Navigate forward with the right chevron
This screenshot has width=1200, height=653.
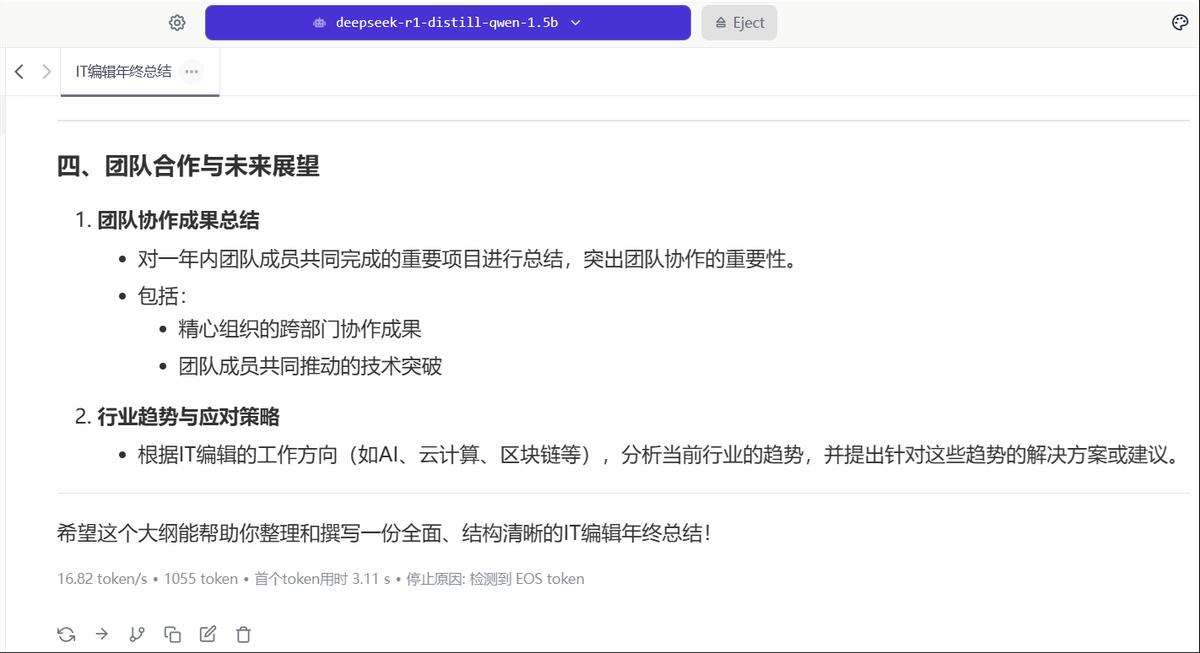pos(47,71)
